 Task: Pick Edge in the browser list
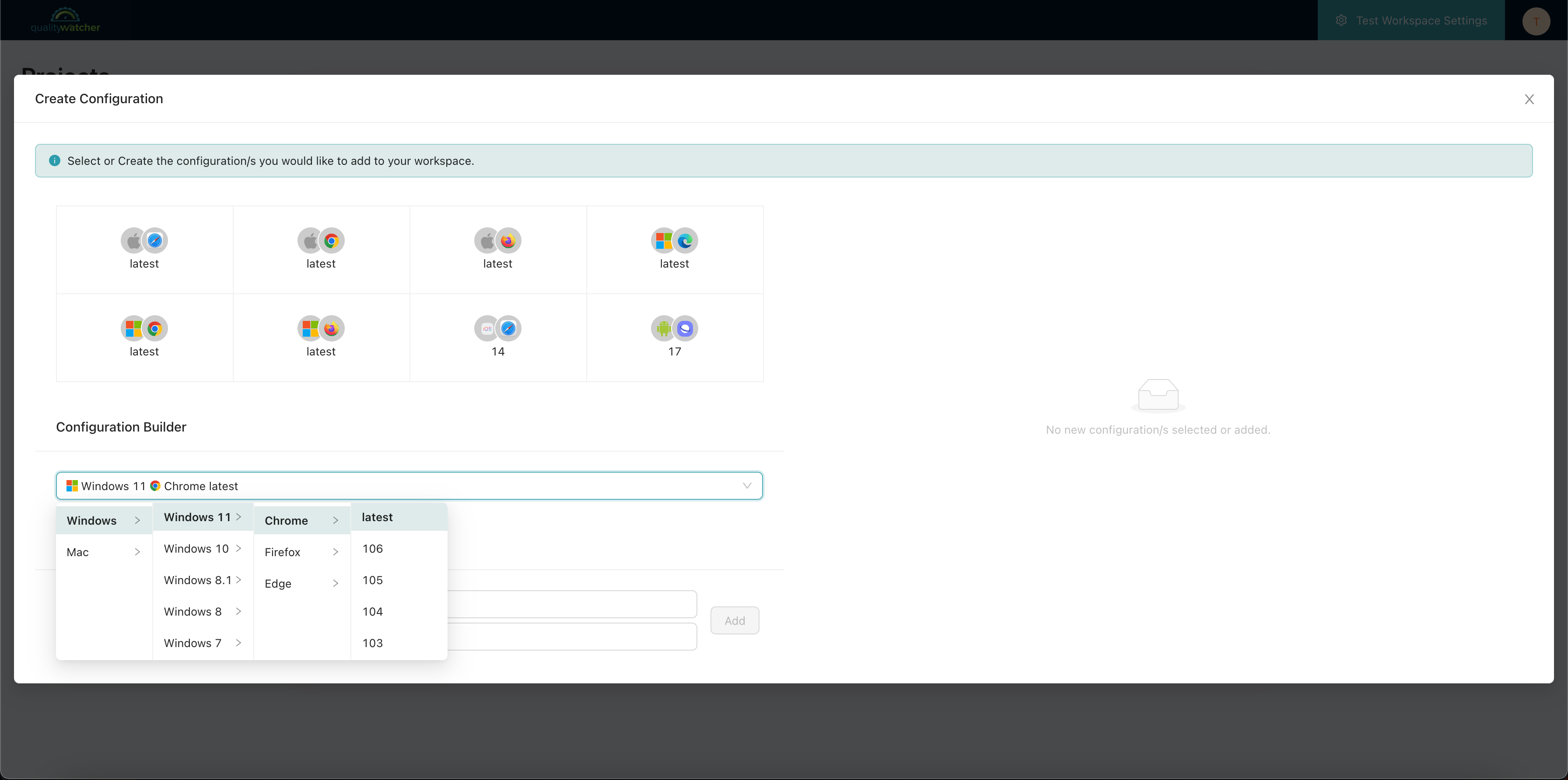pyautogui.click(x=302, y=584)
